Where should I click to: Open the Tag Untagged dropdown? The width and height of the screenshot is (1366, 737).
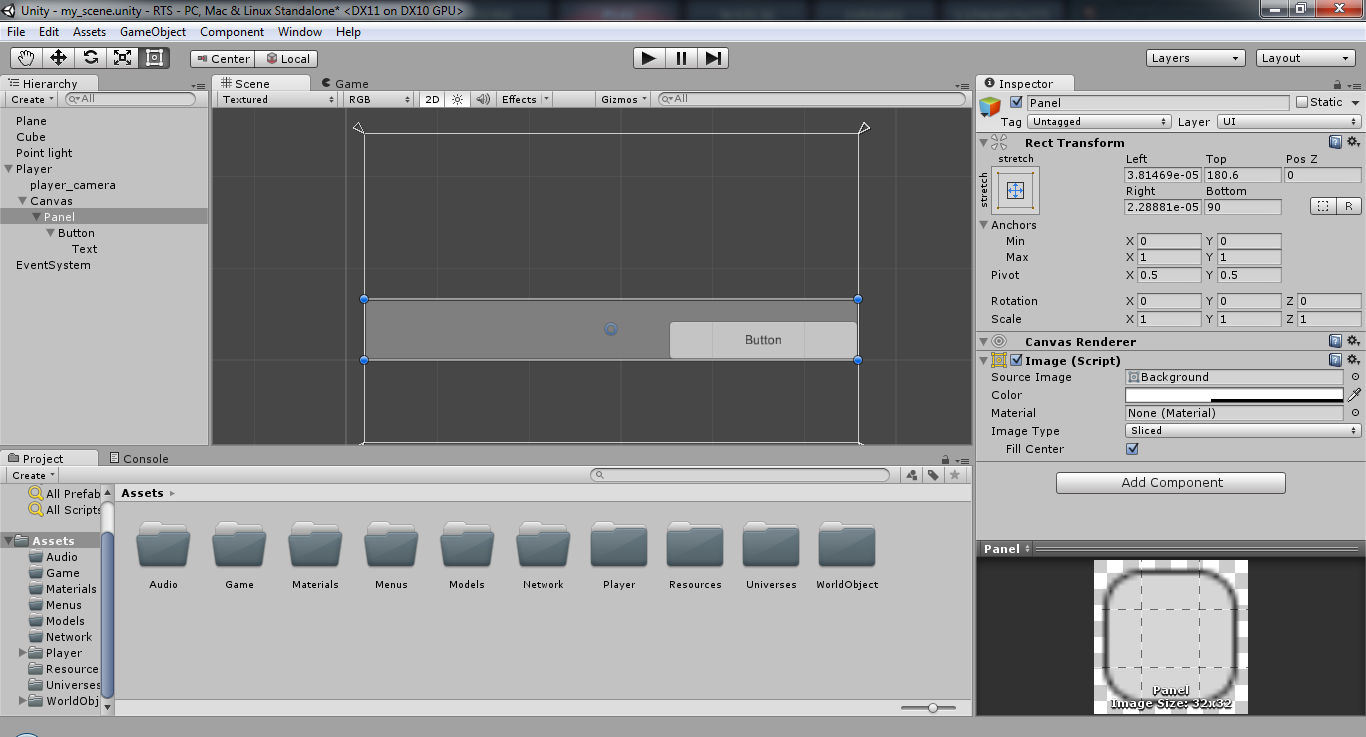click(1099, 121)
